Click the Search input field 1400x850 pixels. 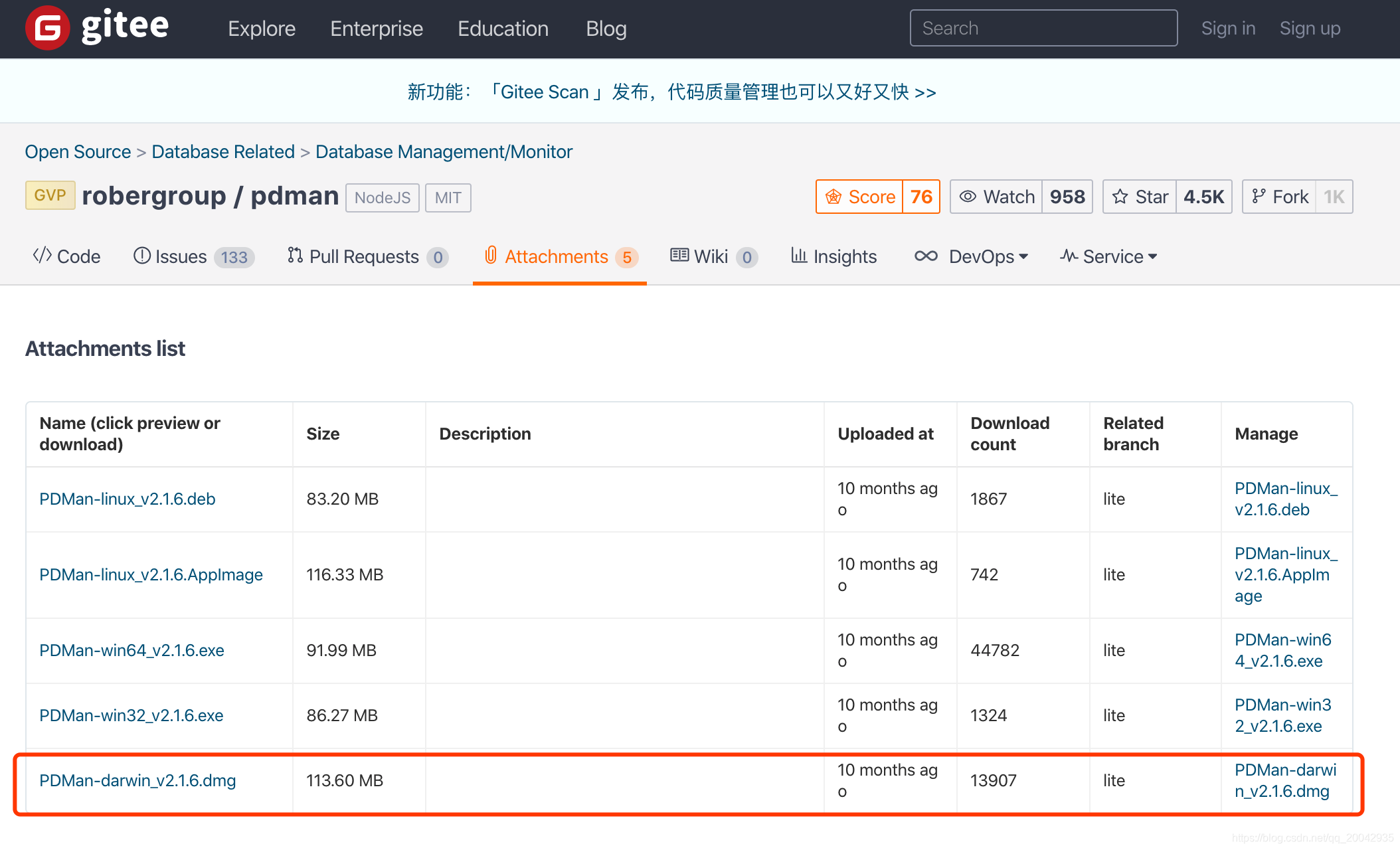[1043, 28]
